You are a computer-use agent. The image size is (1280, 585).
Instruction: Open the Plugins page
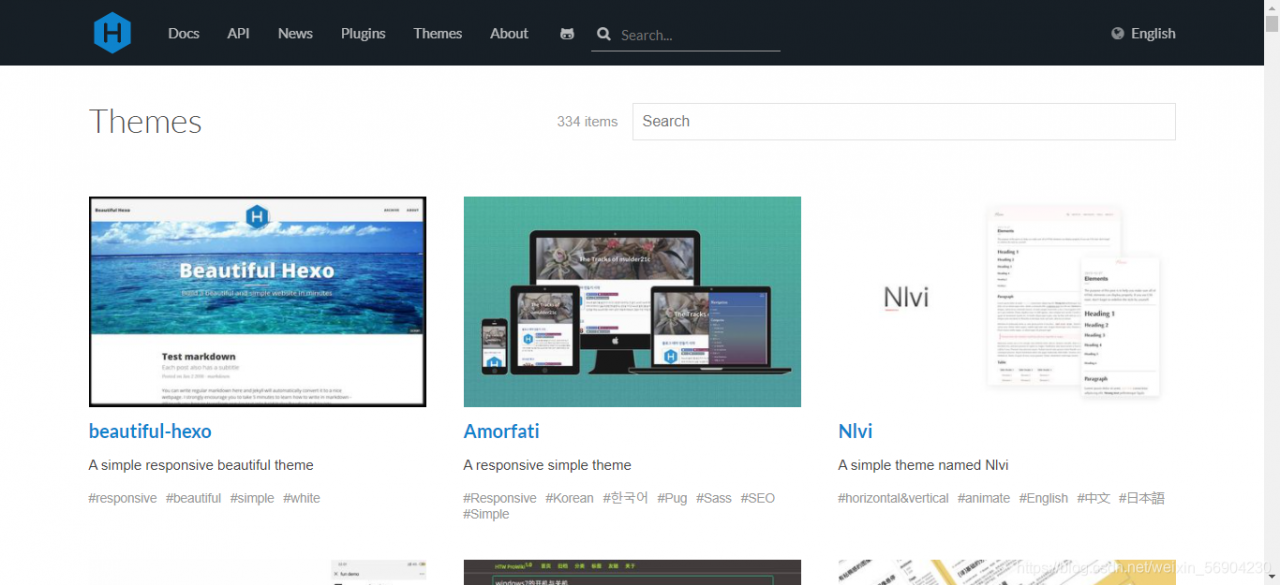tap(363, 33)
